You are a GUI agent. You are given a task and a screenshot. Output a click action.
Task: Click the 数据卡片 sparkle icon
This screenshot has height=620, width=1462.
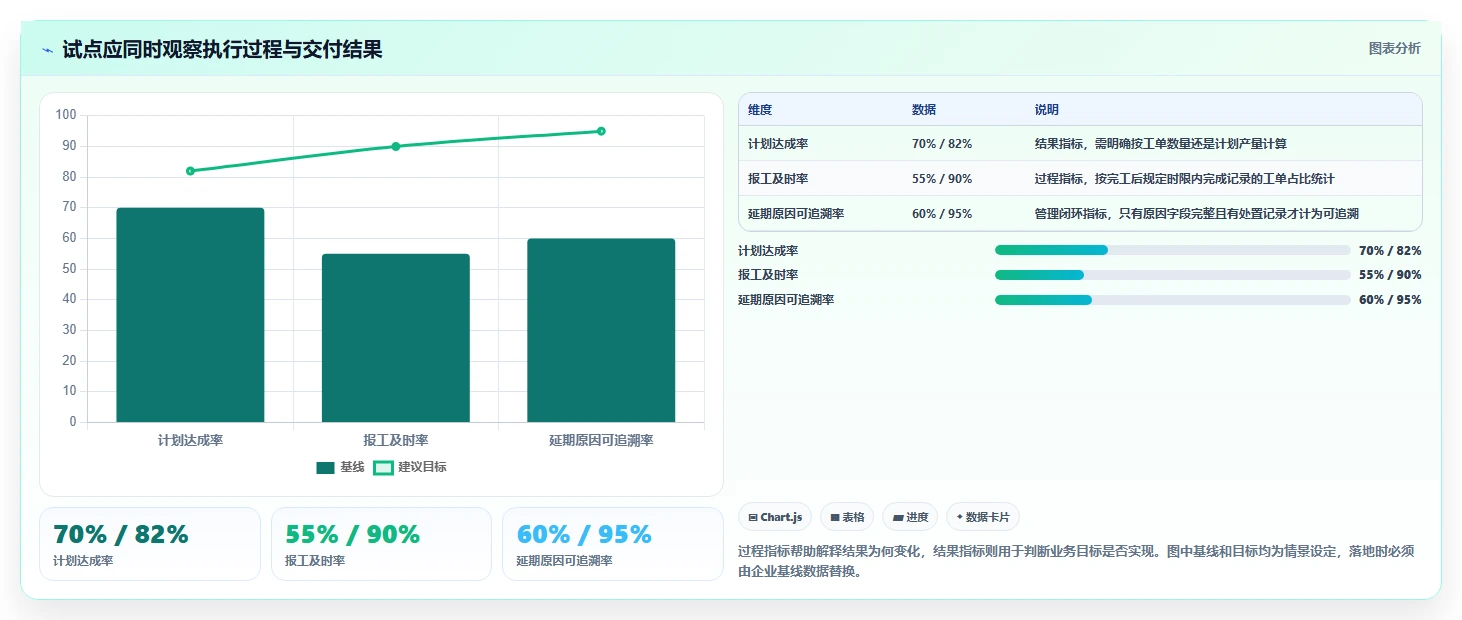[x=960, y=517]
